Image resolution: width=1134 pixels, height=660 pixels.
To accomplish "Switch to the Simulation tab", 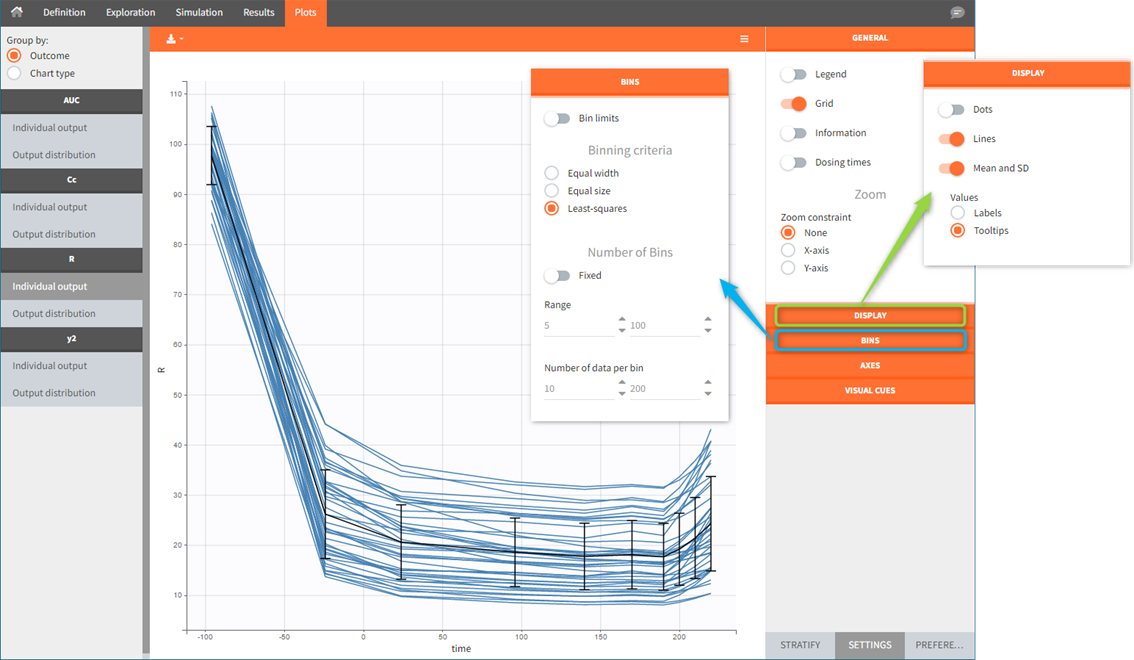I will click(199, 13).
